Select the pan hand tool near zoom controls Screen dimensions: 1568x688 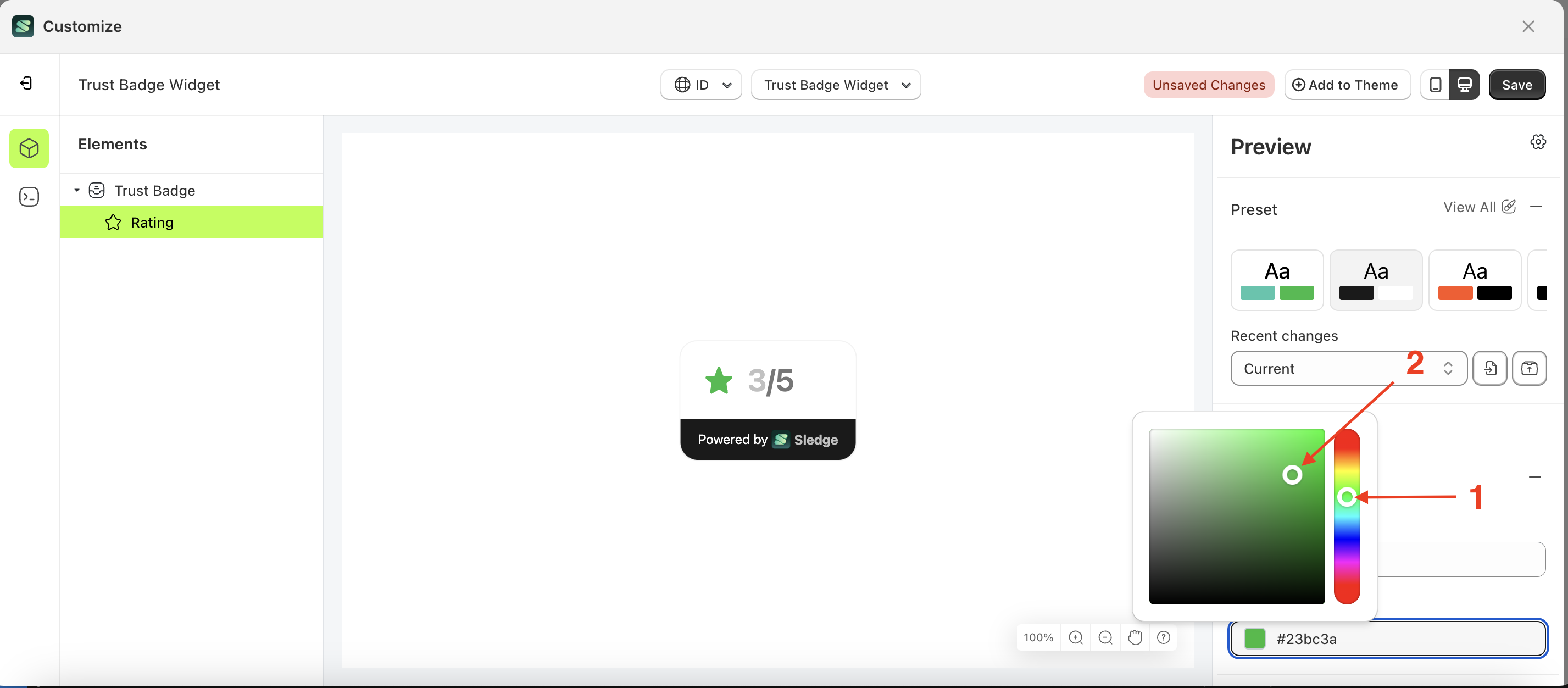point(1135,637)
